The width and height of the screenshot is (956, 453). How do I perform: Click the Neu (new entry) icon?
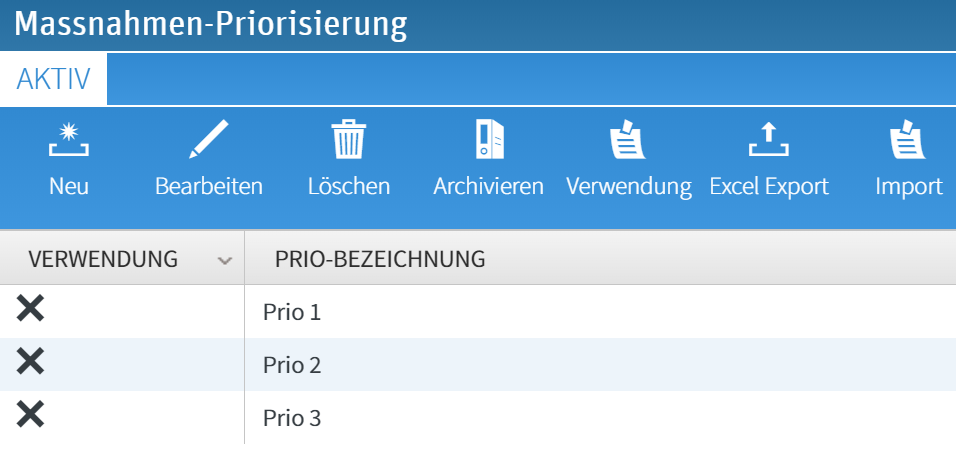click(69, 140)
